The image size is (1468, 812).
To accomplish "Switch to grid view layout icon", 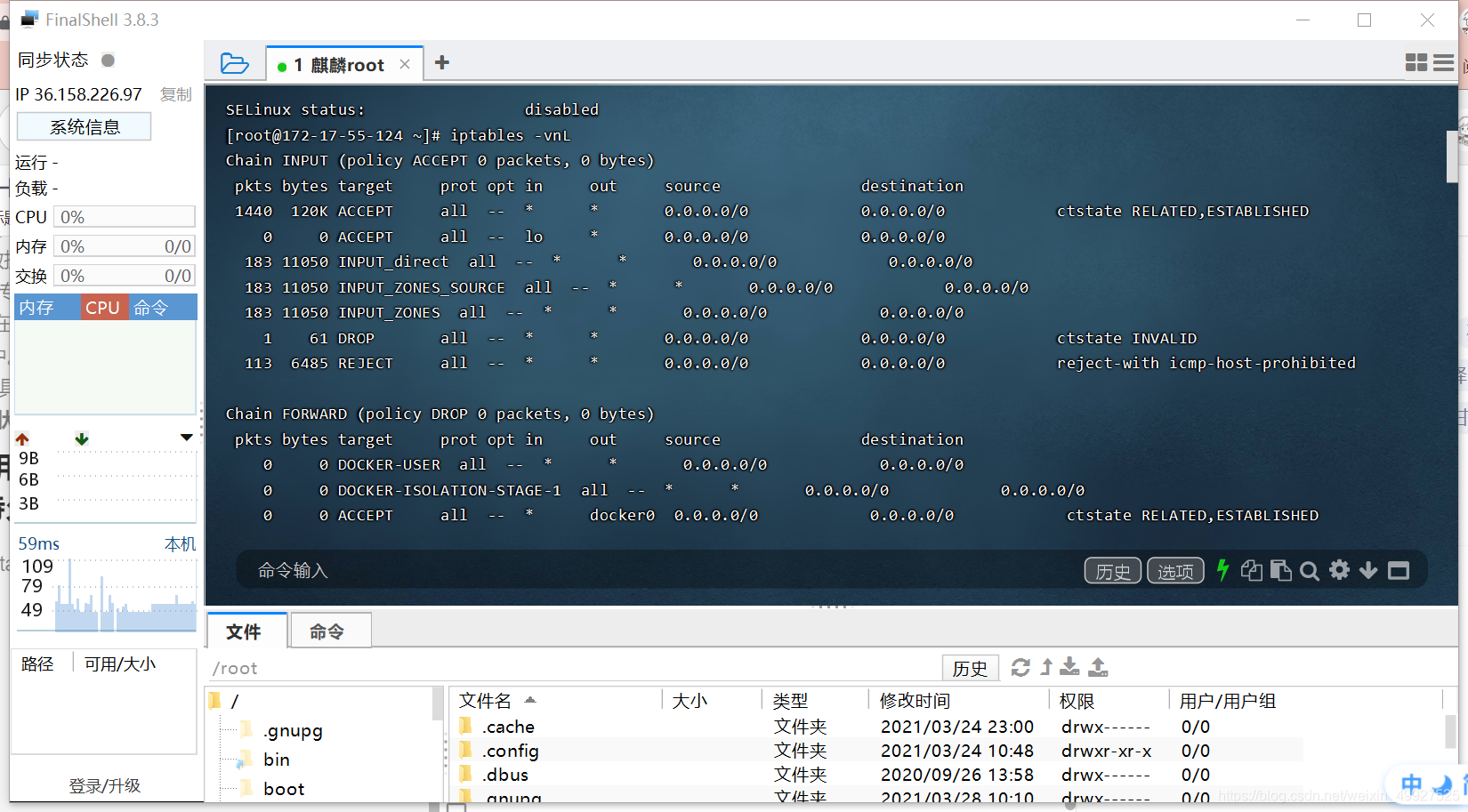I will (1416, 62).
